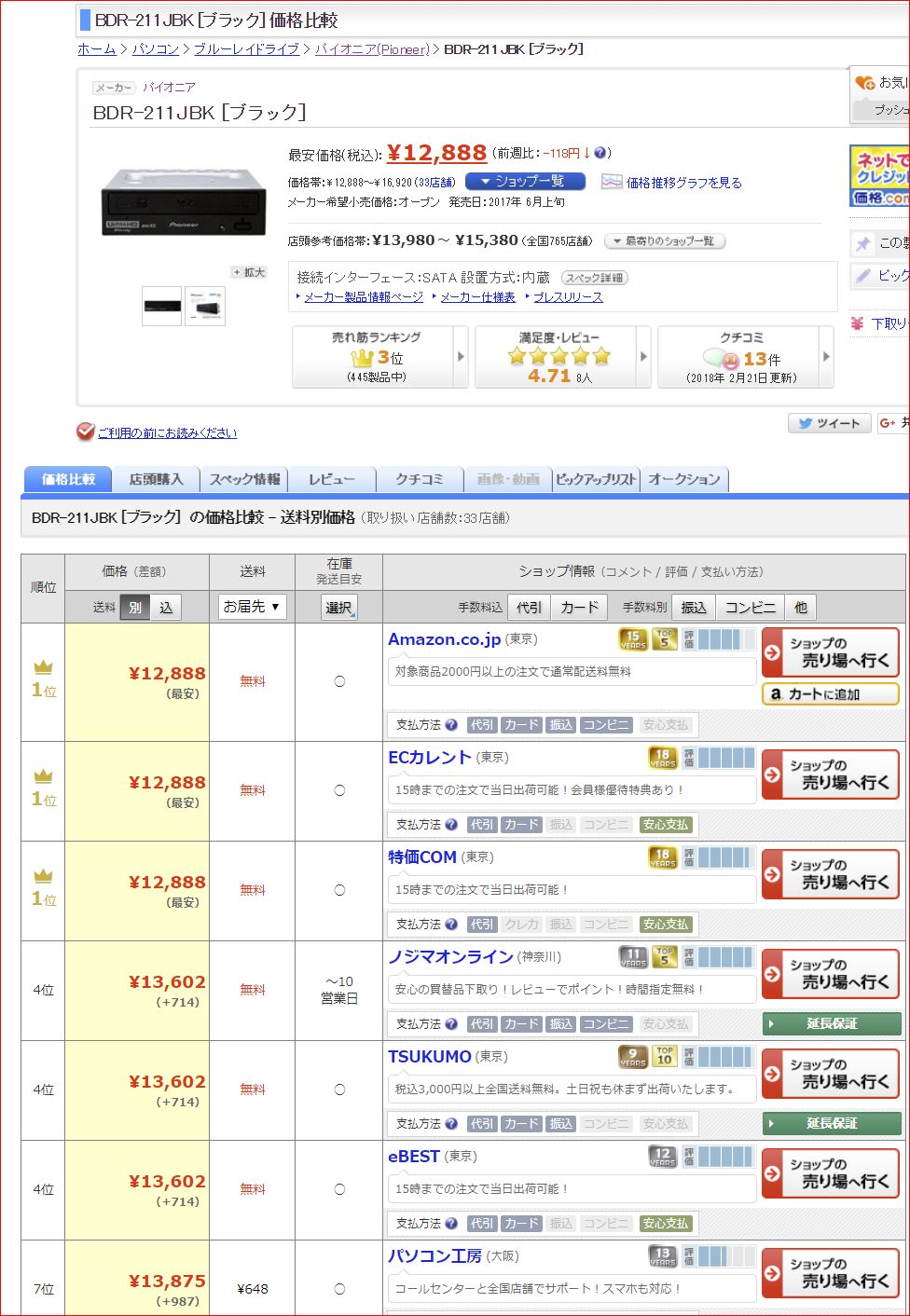Open the kuchikomi comments count box
The image size is (910, 1316).
pos(742,357)
